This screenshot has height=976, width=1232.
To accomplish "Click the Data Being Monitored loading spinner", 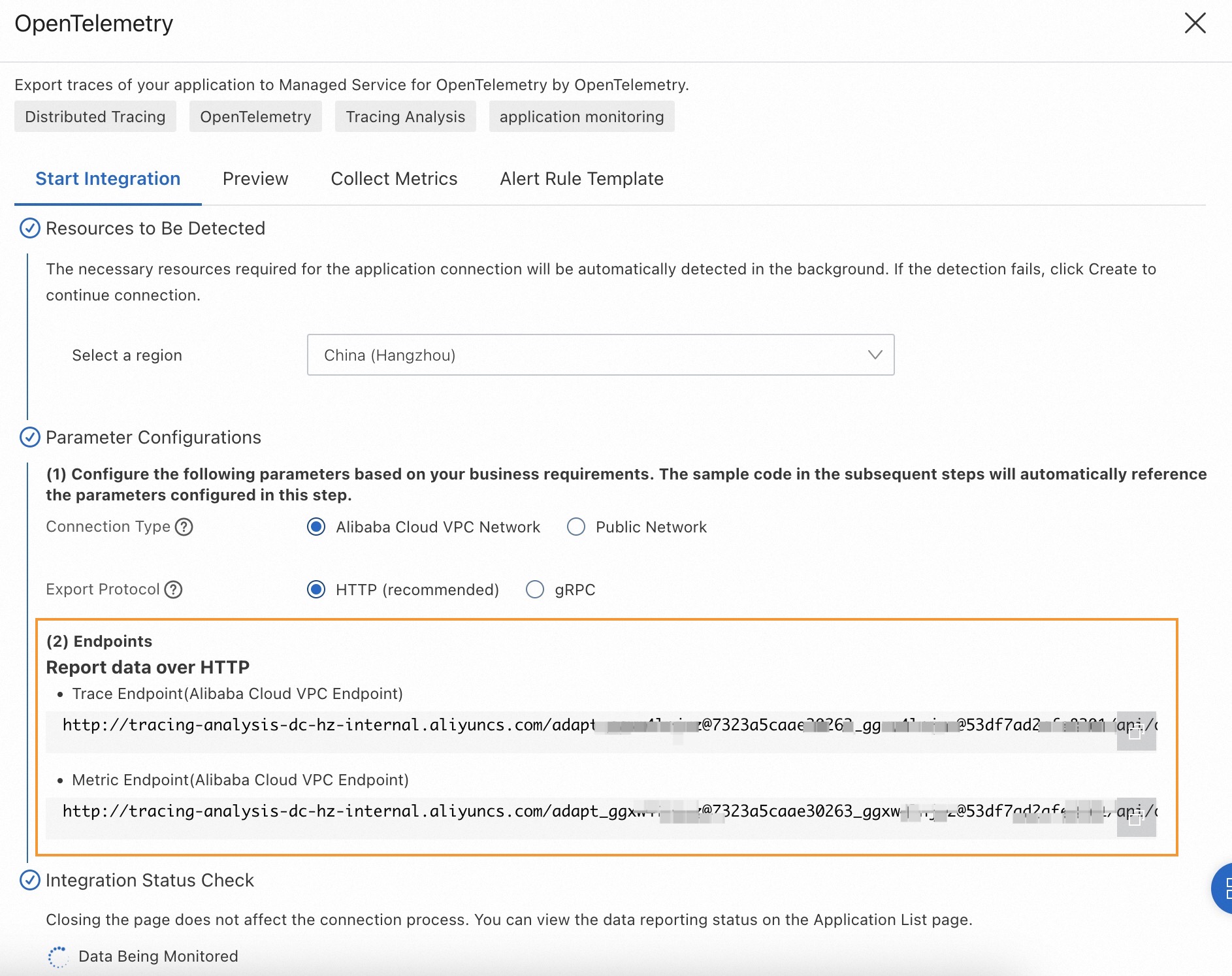I will point(58,956).
